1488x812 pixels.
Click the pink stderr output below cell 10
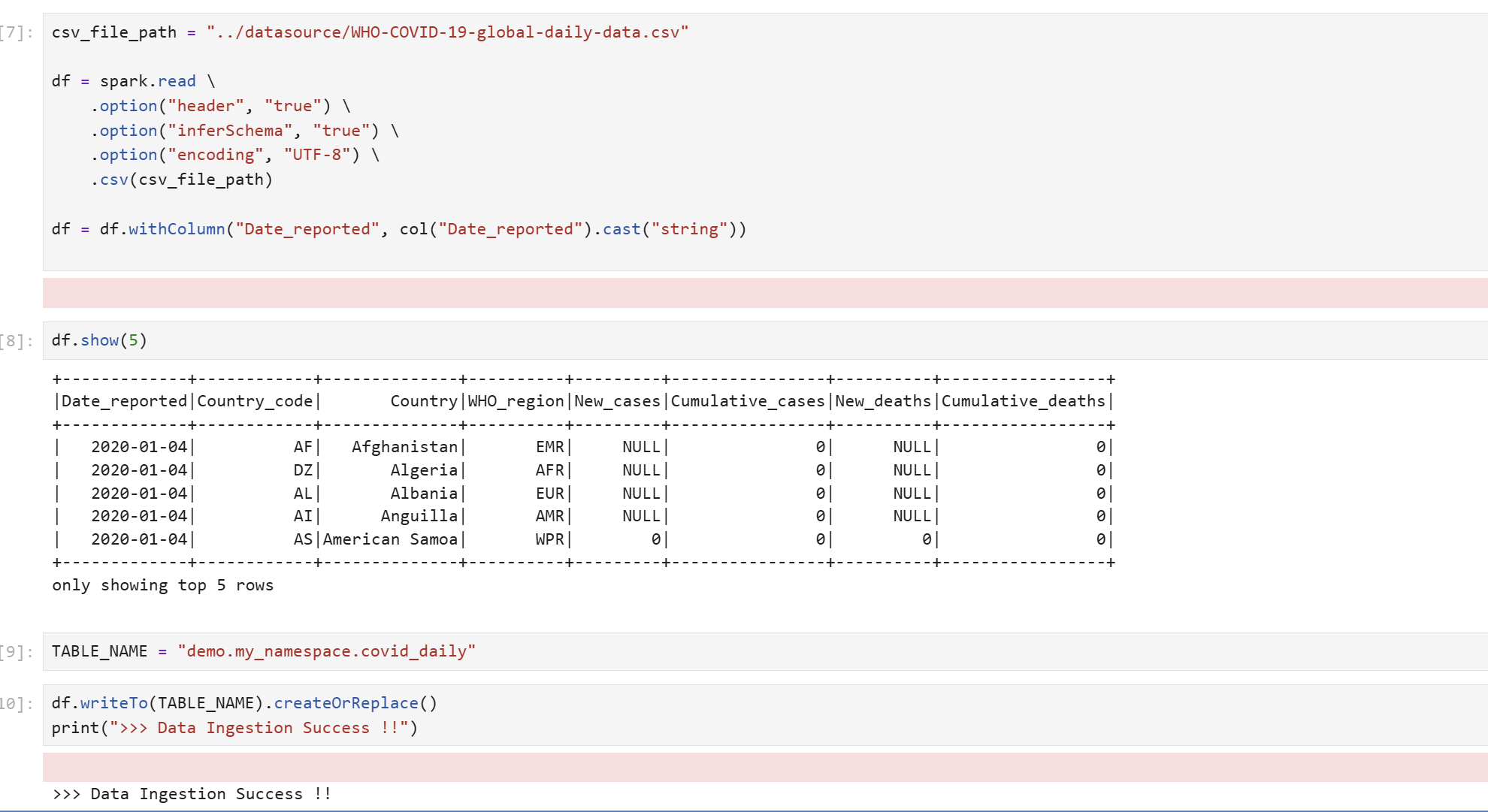pyautogui.click(x=764, y=767)
